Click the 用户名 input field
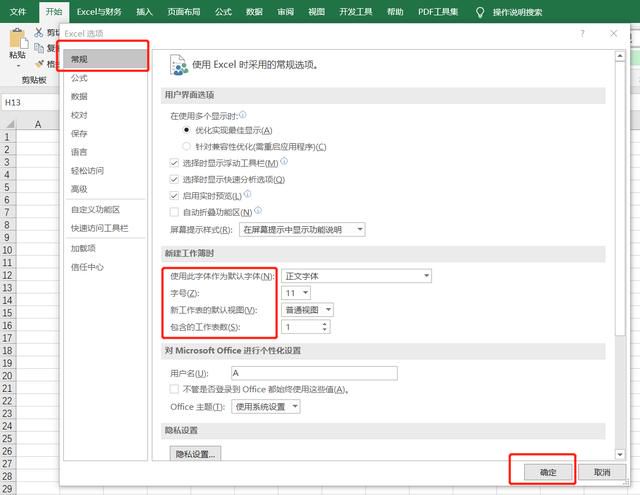 [x=314, y=373]
